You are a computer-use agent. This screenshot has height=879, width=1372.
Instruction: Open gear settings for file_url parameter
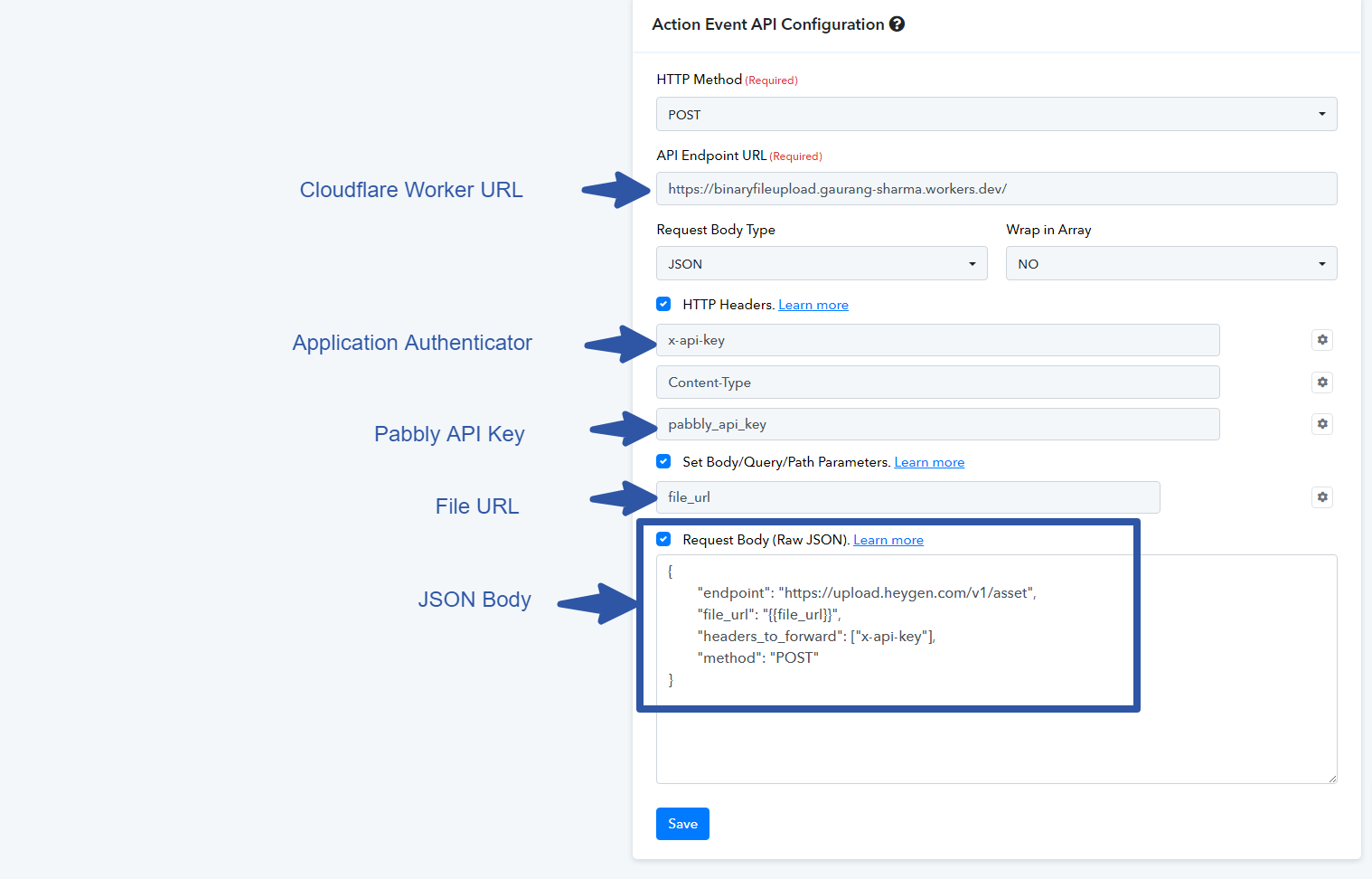pos(1322,497)
